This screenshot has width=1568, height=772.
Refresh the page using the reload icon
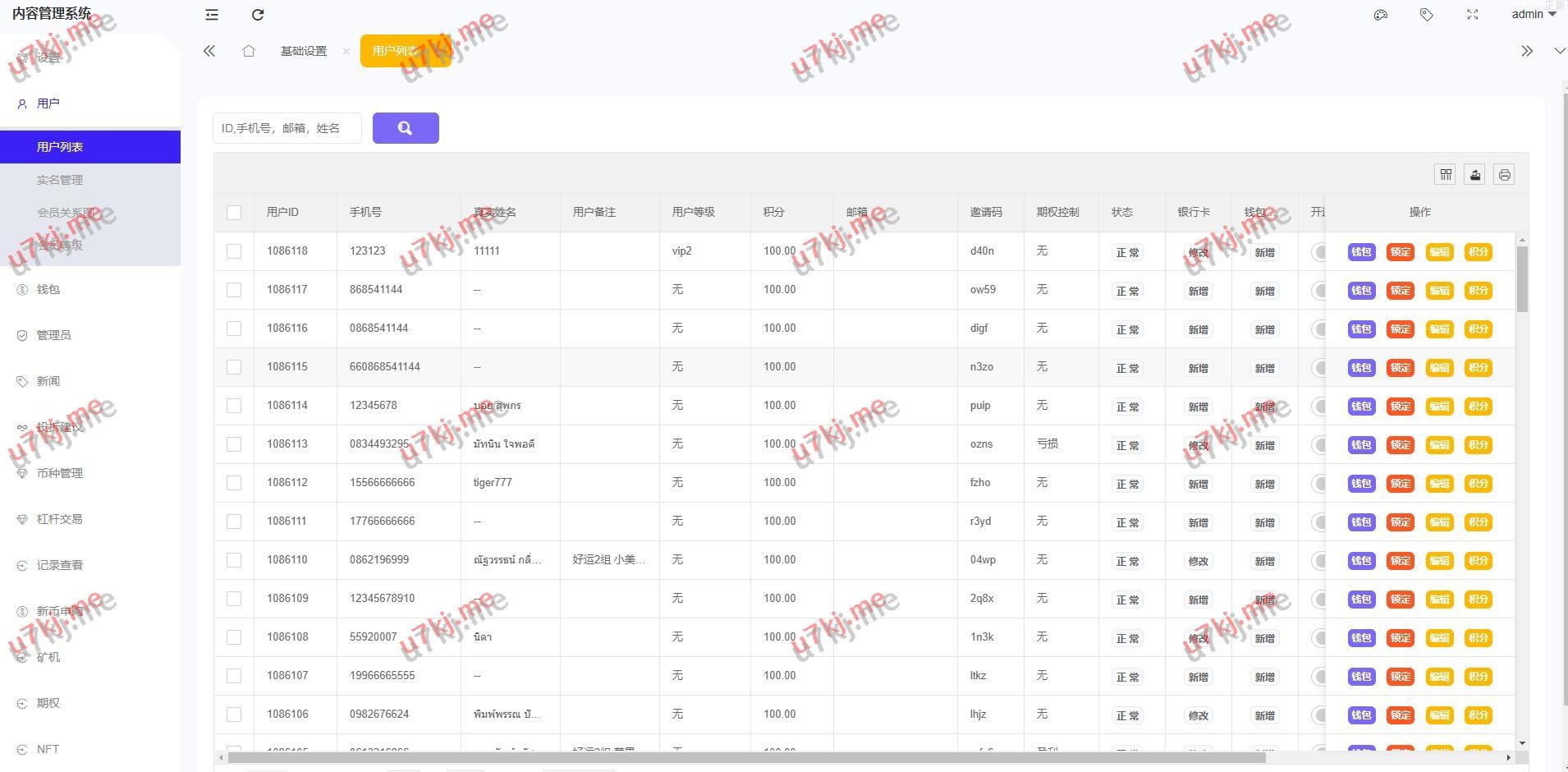pos(258,15)
